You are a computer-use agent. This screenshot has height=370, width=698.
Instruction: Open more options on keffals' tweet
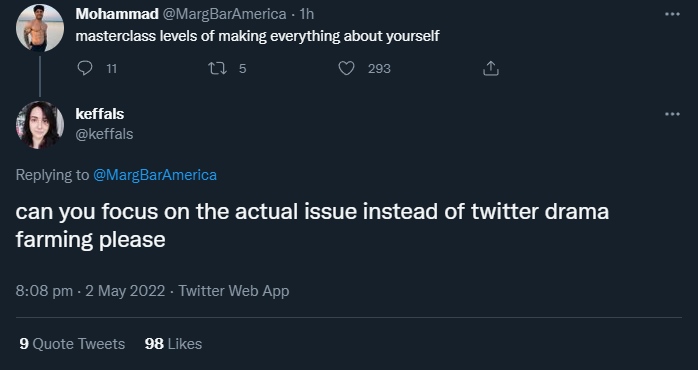tap(672, 114)
